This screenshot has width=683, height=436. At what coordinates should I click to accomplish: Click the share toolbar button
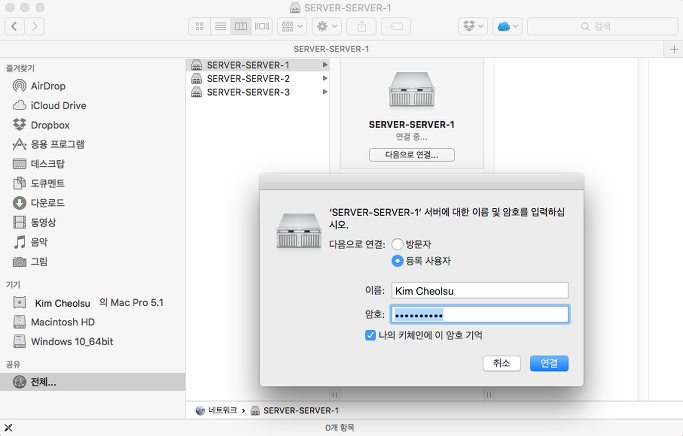(x=362, y=27)
